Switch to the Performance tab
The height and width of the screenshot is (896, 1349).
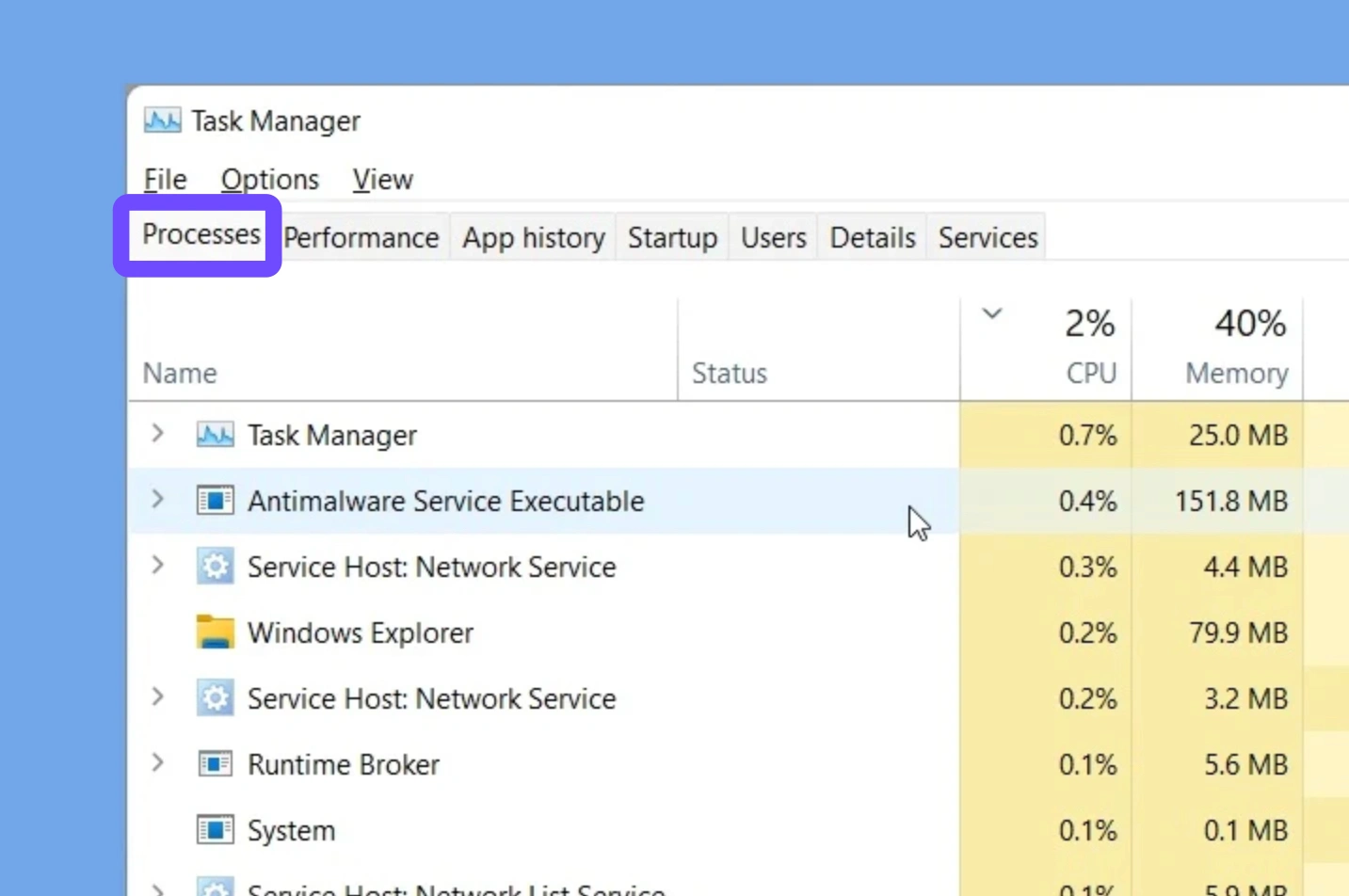(361, 238)
